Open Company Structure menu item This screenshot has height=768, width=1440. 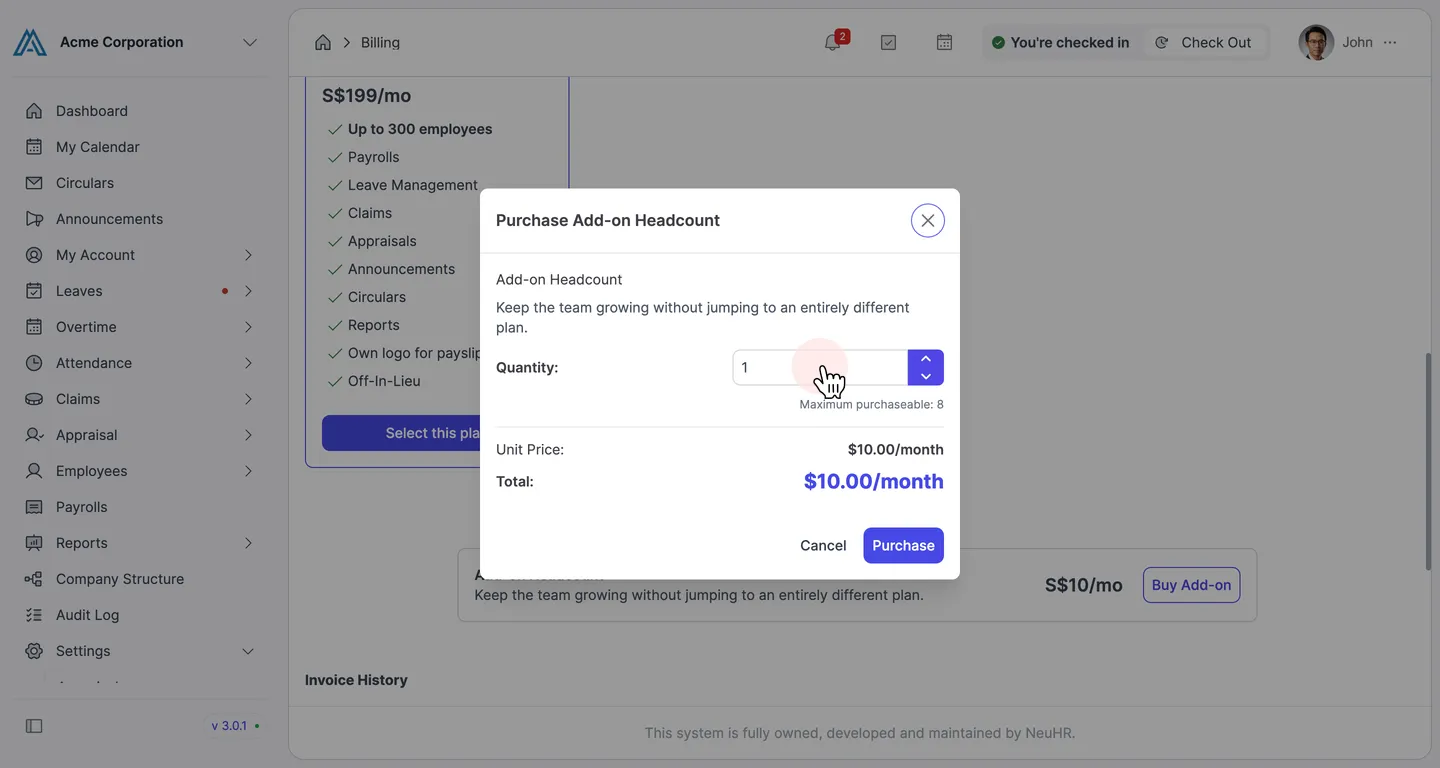click(x=140, y=579)
